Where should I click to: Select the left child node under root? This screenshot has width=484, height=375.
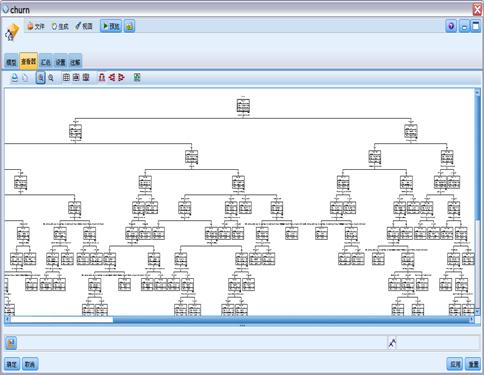[x=75, y=131]
